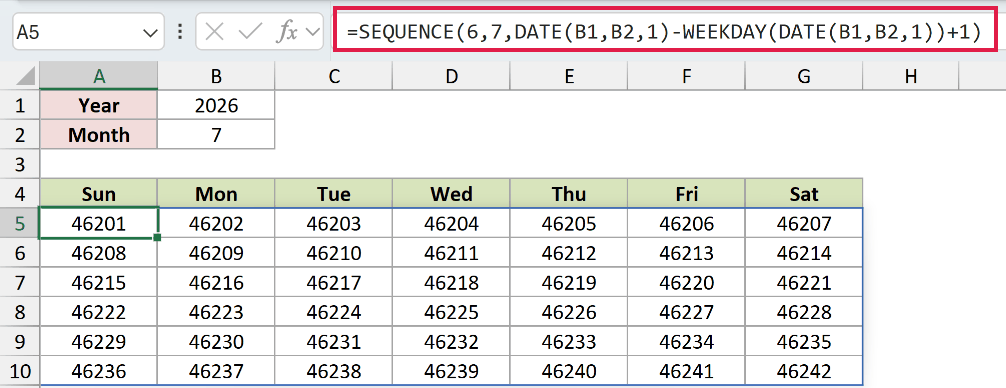
Task: Select column B header
Action: tap(216, 76)
